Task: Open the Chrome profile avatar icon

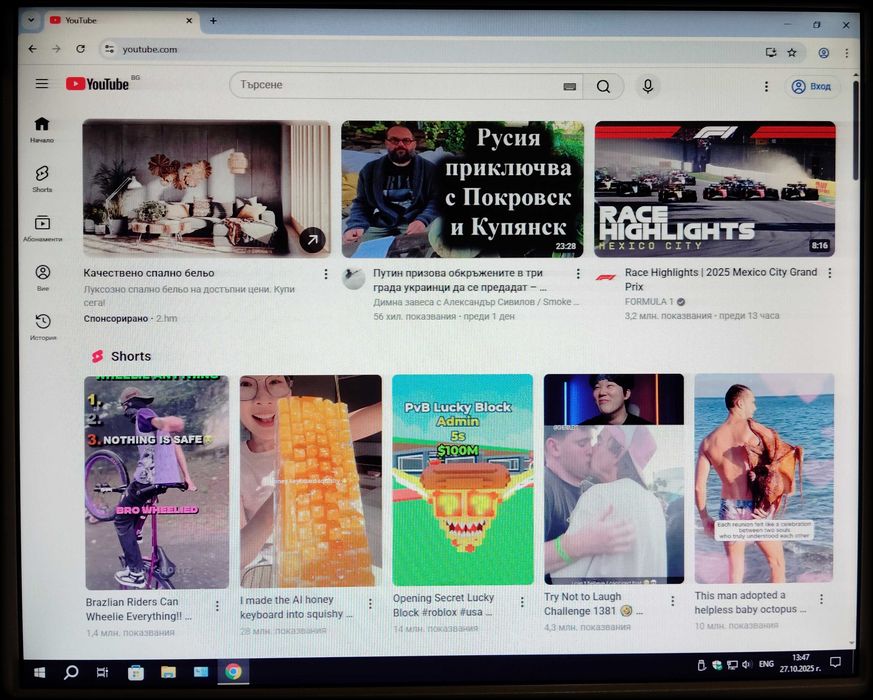Action: 823,53
